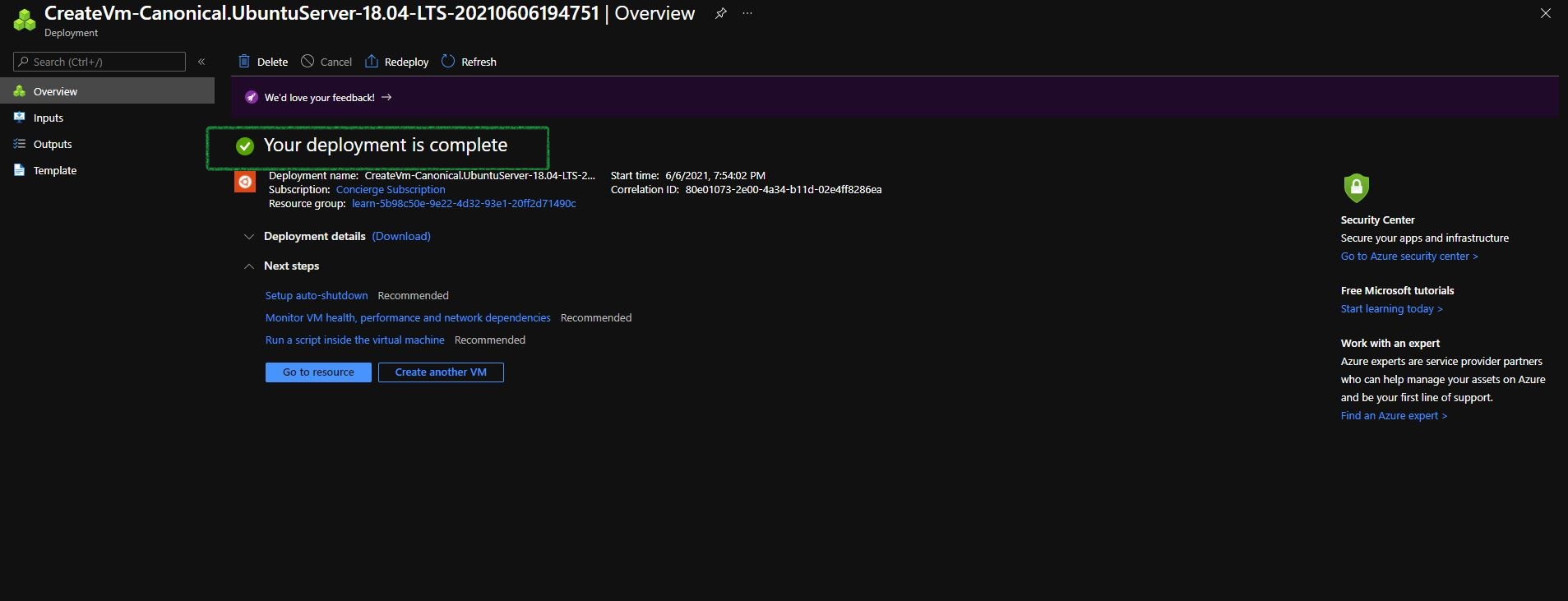Click the green deployment complete checkmark icon
Screen dimensions: 1568x601
pos(245,146)
